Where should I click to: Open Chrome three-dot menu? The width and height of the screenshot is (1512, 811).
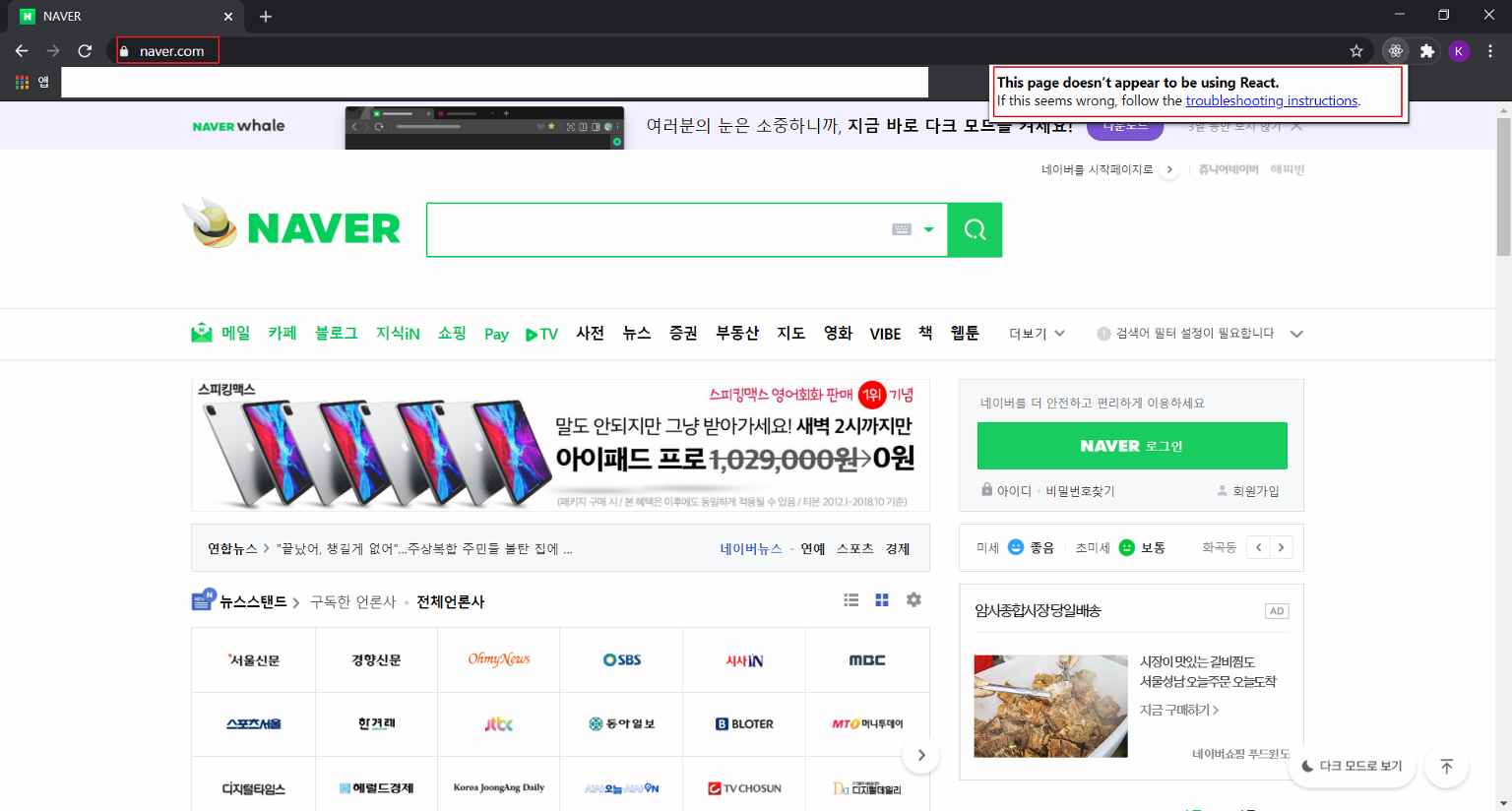click(1490, 51)
